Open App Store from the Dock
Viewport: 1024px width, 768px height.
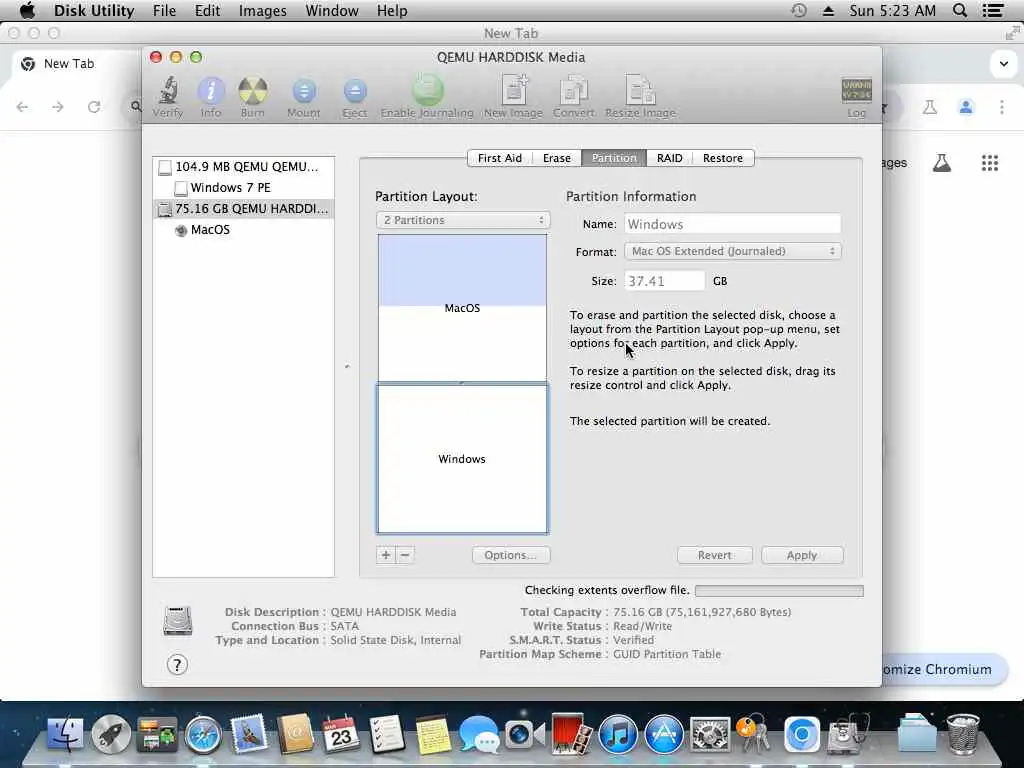(x=664, y=734)
